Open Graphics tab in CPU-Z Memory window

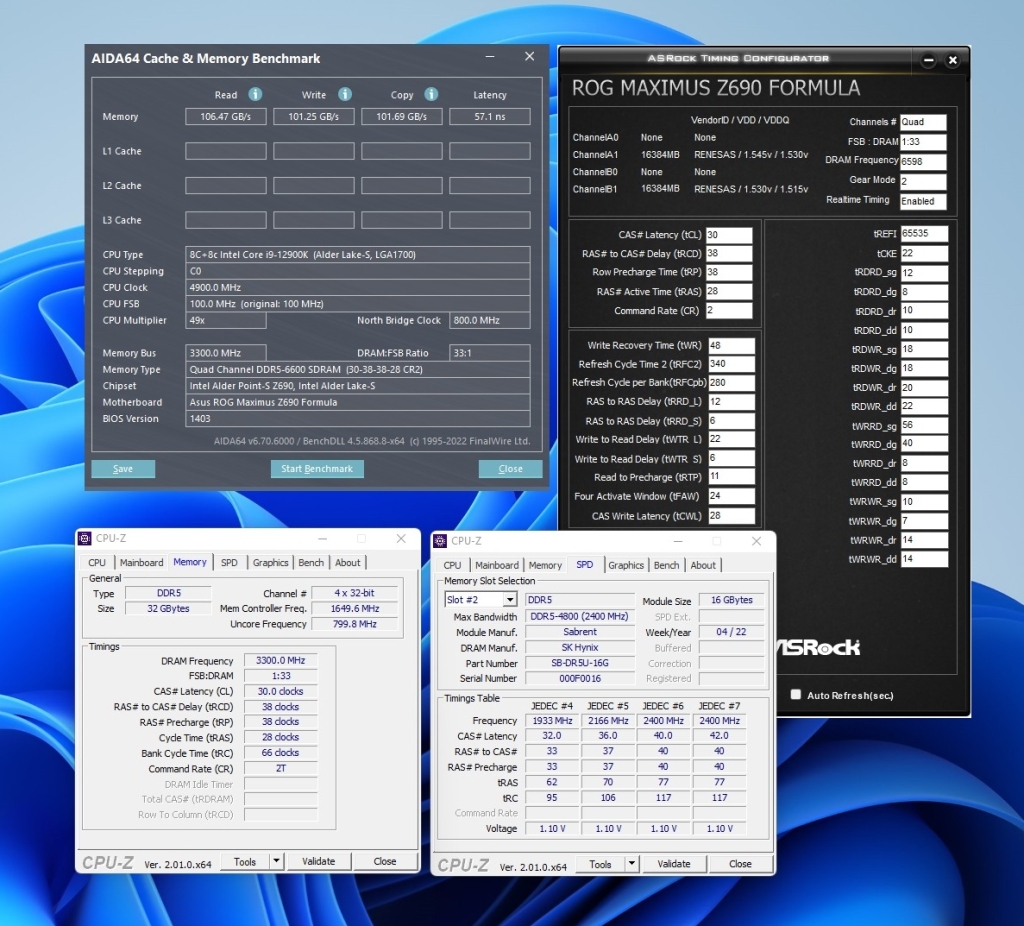coord(270,562)
